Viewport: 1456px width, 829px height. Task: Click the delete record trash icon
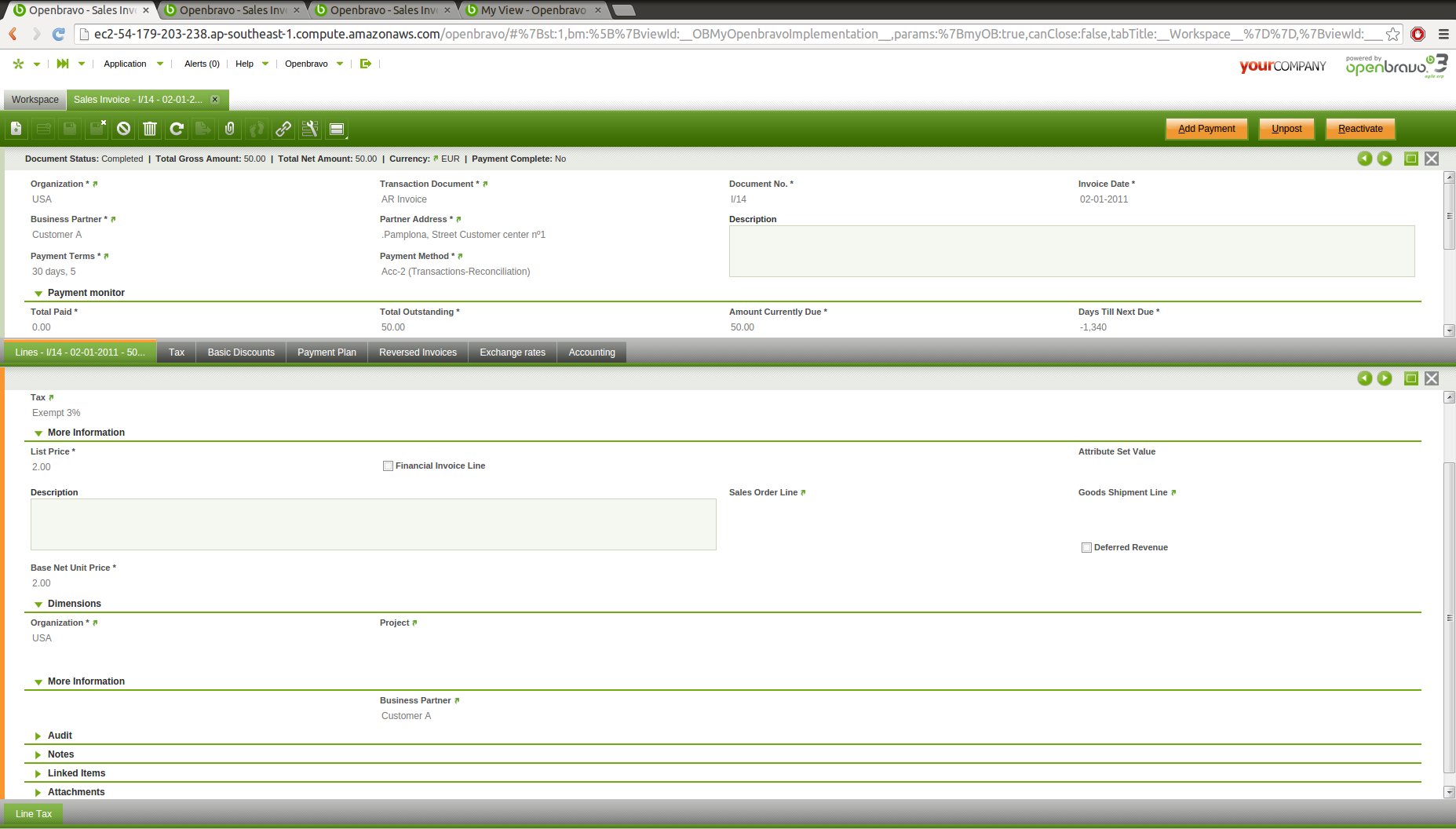[150, 129]
